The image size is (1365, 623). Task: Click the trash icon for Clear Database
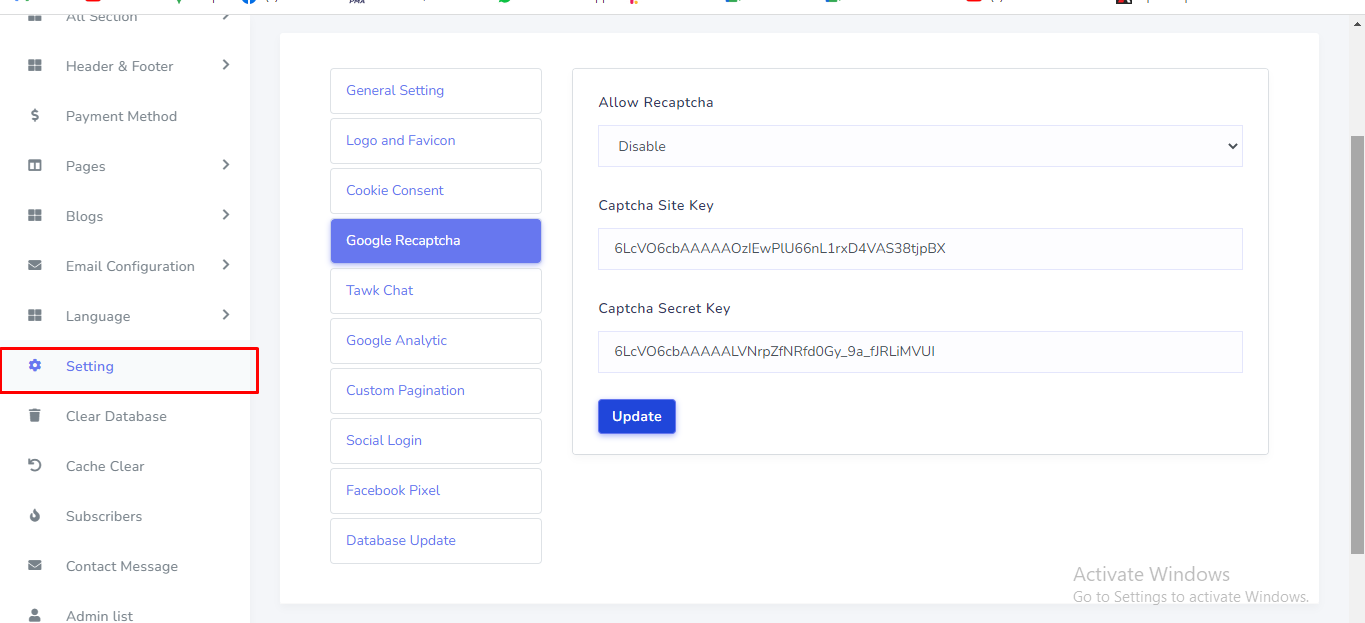click(35, 416)
